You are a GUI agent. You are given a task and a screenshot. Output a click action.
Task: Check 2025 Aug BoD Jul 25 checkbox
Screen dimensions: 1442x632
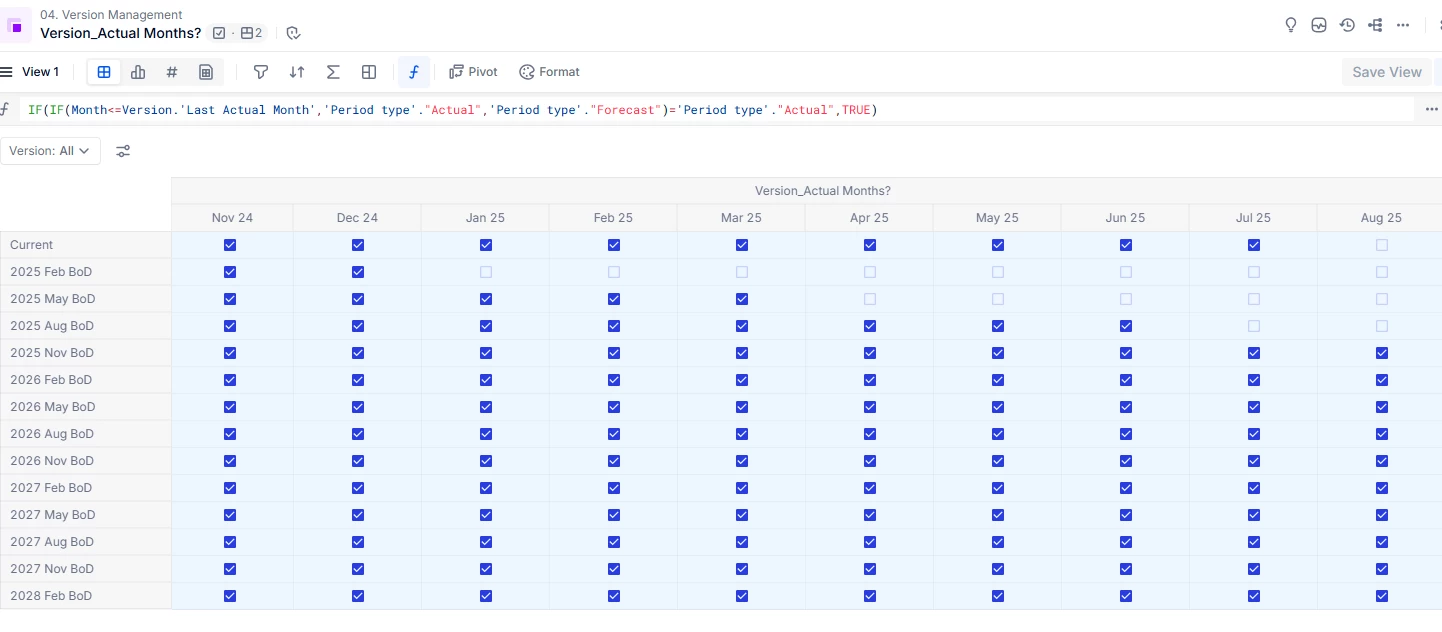[1254, 326]
